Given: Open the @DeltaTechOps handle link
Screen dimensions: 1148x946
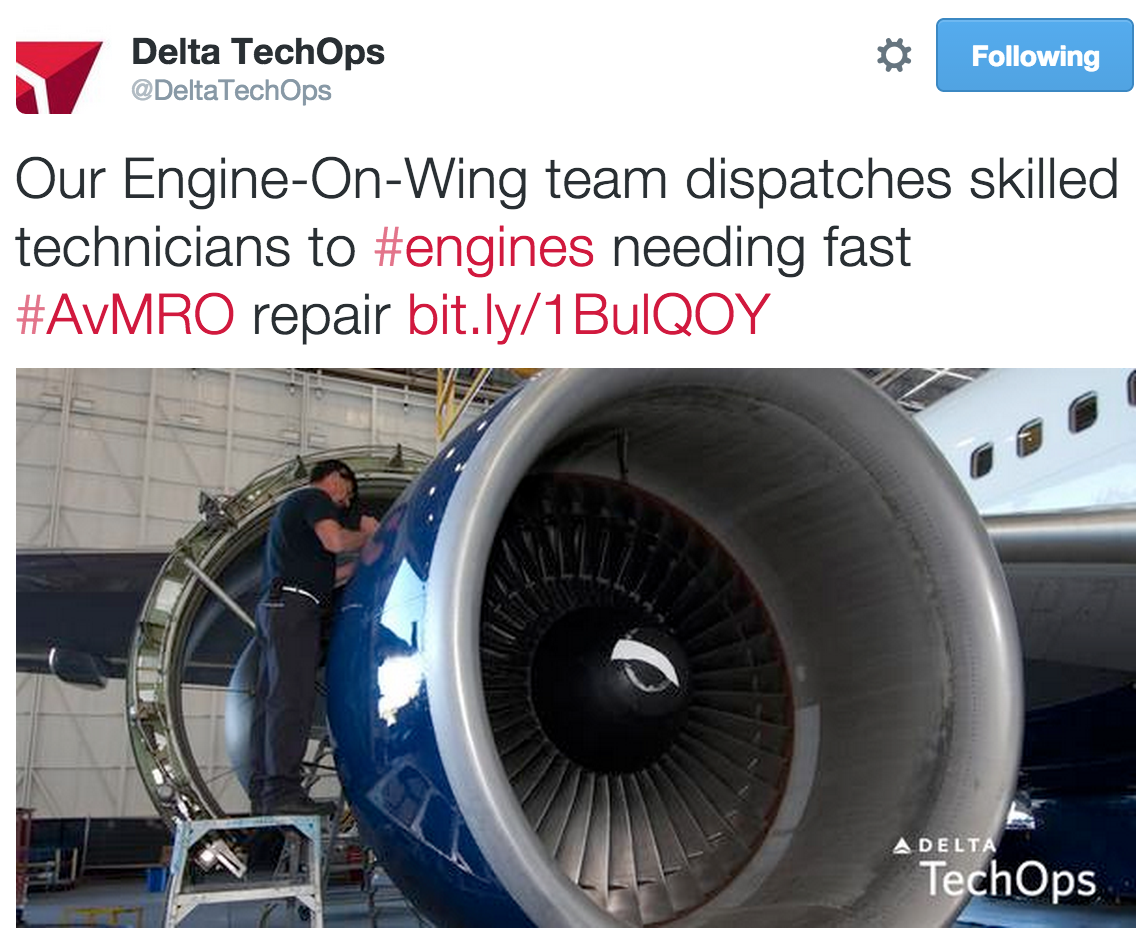Looking at the screenshot, I should 231,91.
